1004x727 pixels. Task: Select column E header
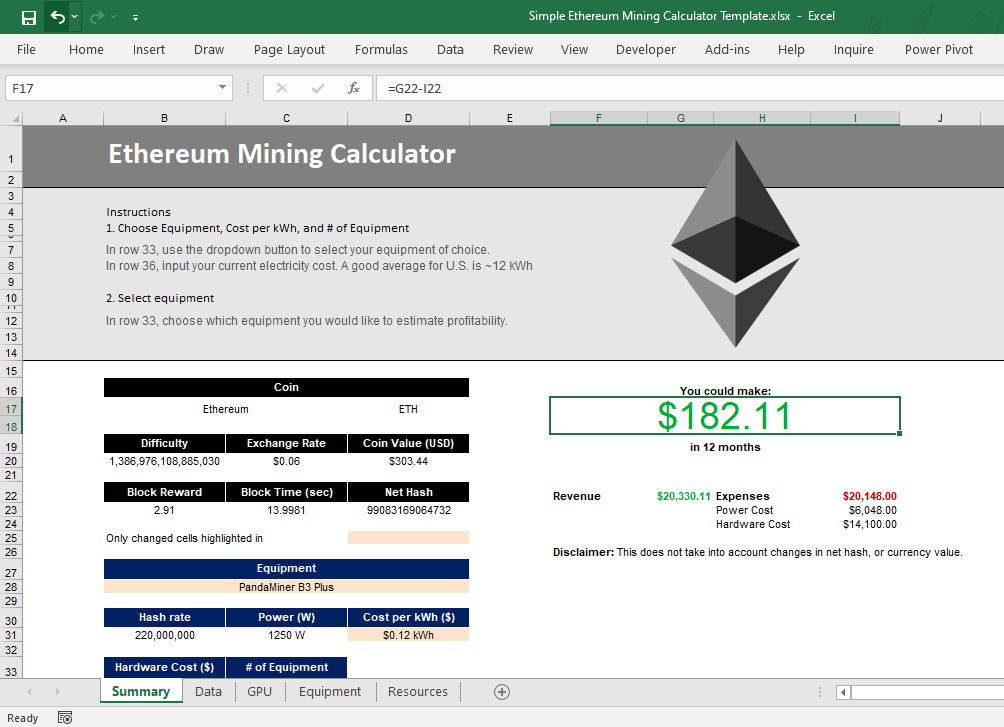pyautogui.click(x=510, y=118)
